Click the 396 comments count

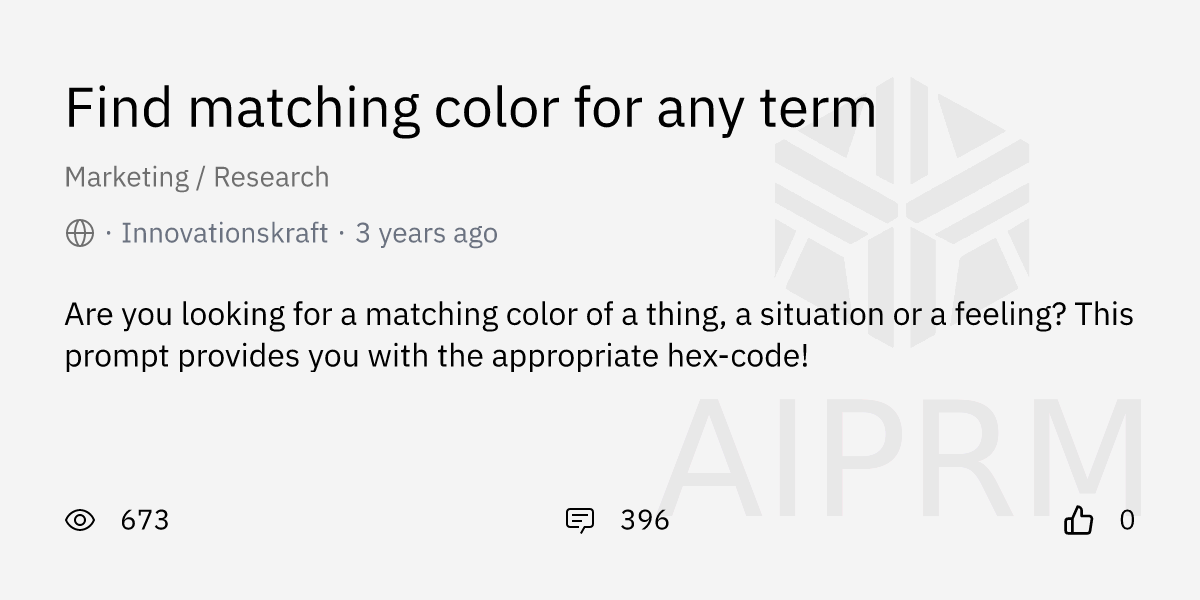tap(645, 520)
